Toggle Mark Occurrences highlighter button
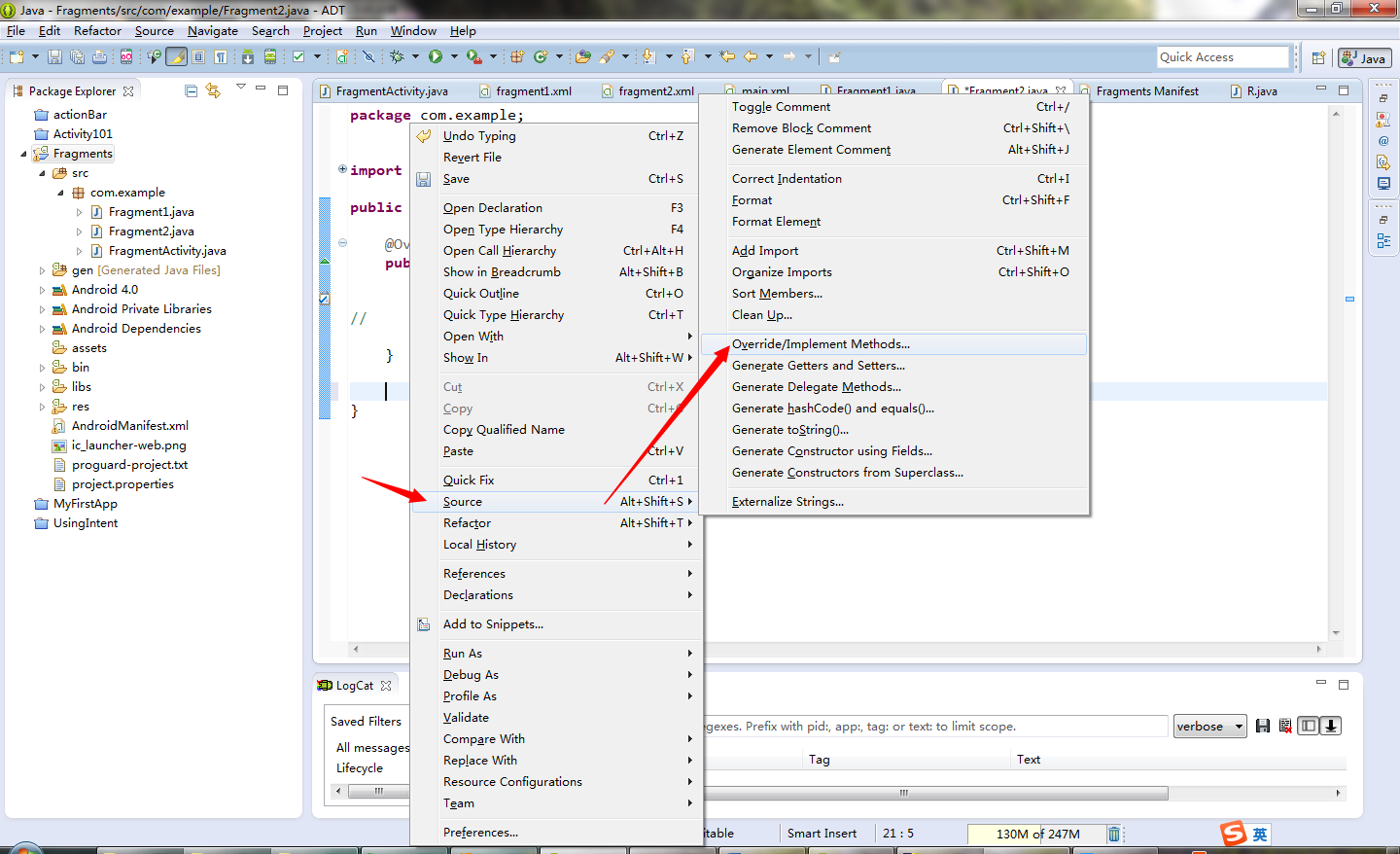This screenshot has height=854, width=1400. (x=177, y=57)
